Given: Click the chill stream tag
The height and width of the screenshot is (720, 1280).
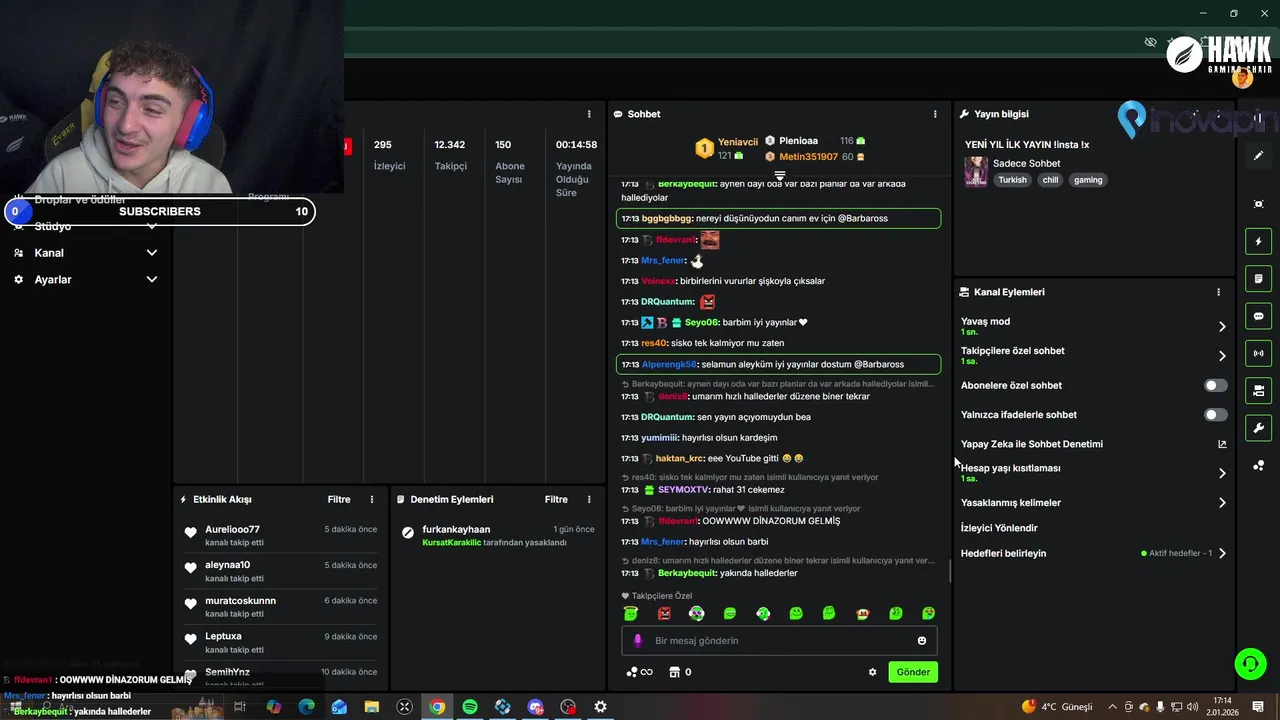Looking at the screenshot, I should [x=1050, y=180].
